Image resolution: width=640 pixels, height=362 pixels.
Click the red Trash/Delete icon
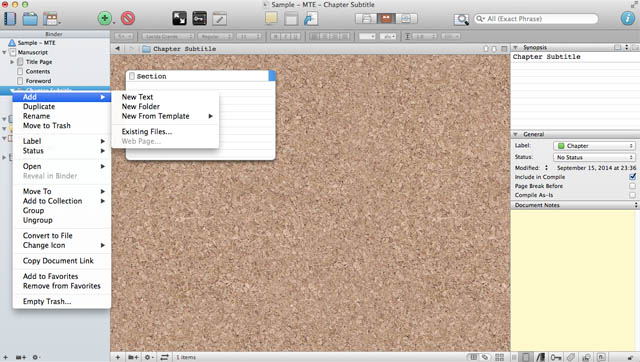[x=128, y=18]
